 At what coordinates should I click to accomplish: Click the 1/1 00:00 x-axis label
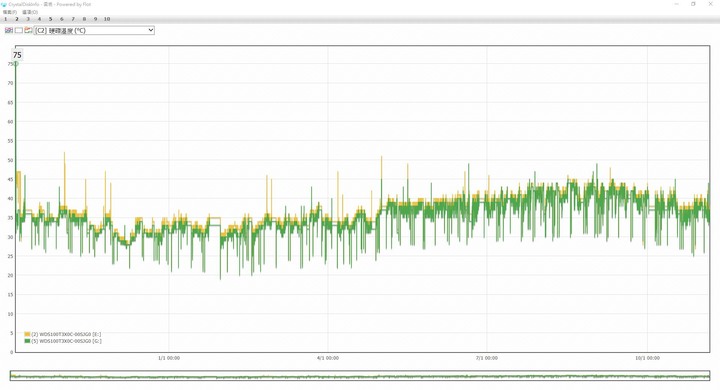coord(169,358)
